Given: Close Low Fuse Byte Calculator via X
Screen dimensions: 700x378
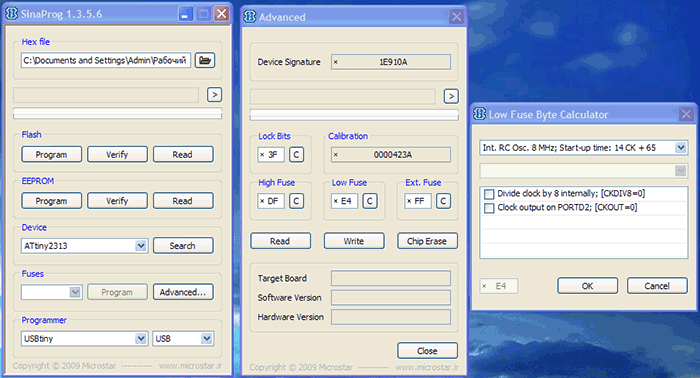Looking at the screenshot, I should pyautogui.click(x=686, y=114).
